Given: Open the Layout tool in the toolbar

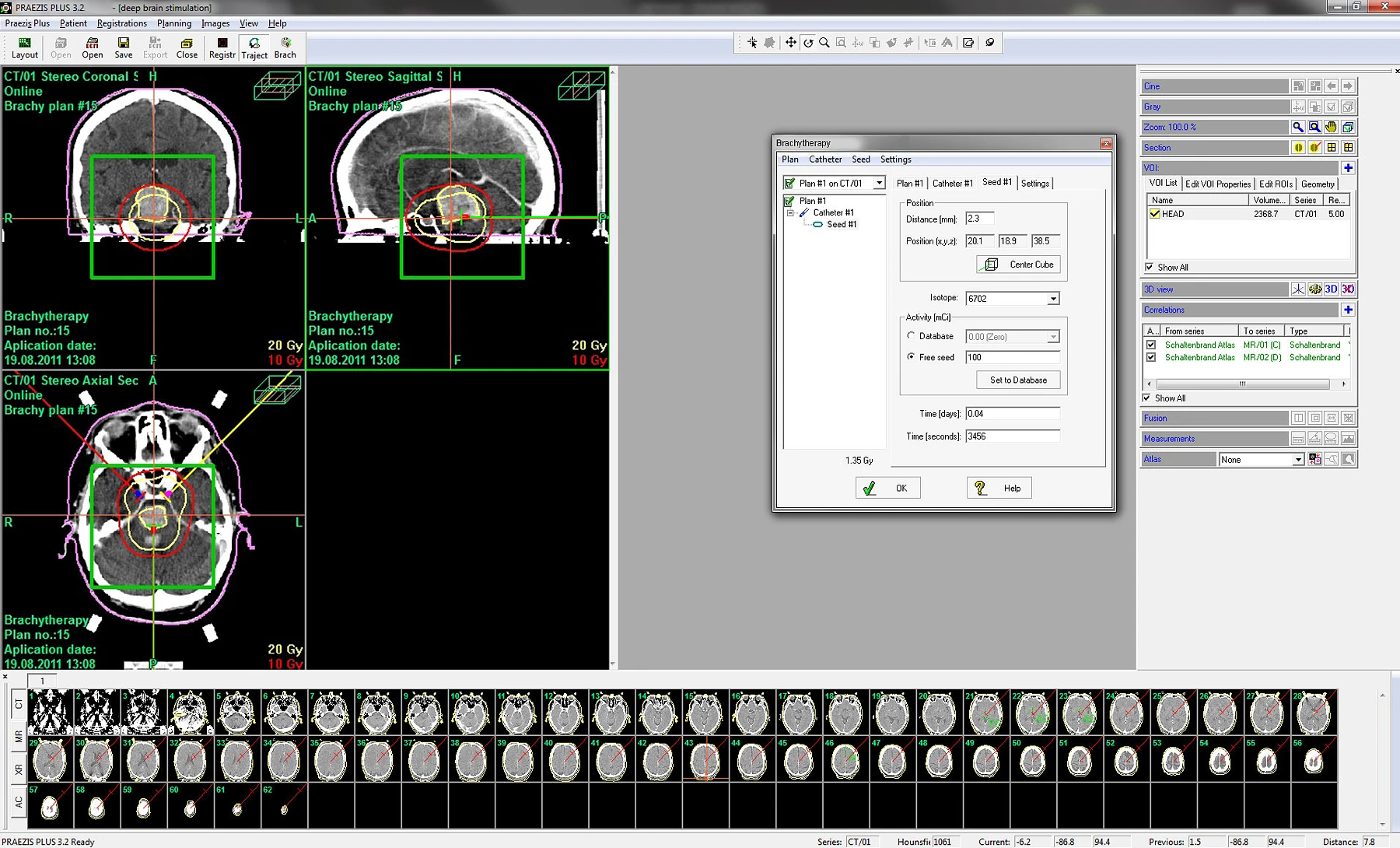Looking at the screenshot, I should (x=24, y=47).
